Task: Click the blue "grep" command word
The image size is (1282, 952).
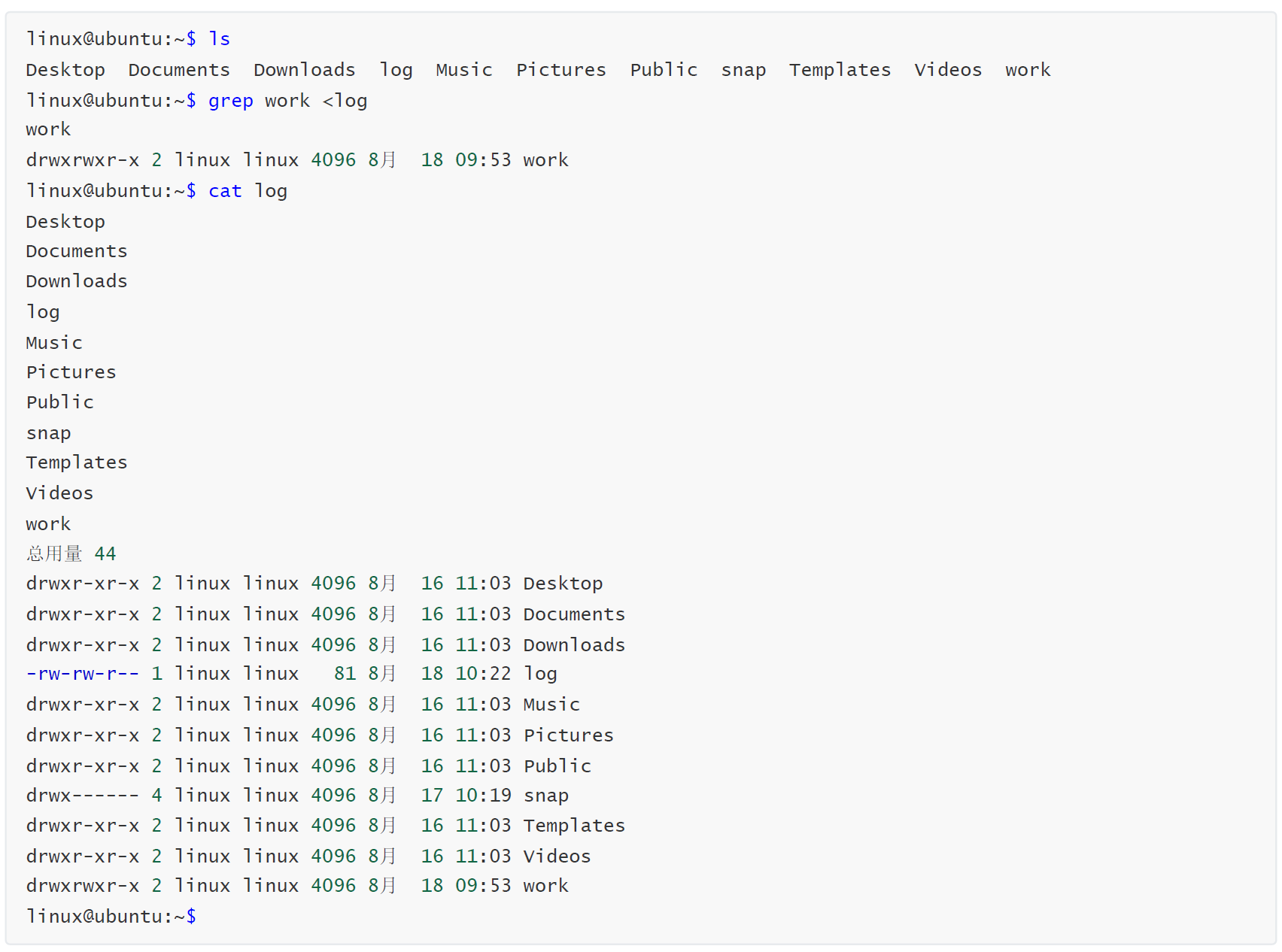Action: [231, 101]
